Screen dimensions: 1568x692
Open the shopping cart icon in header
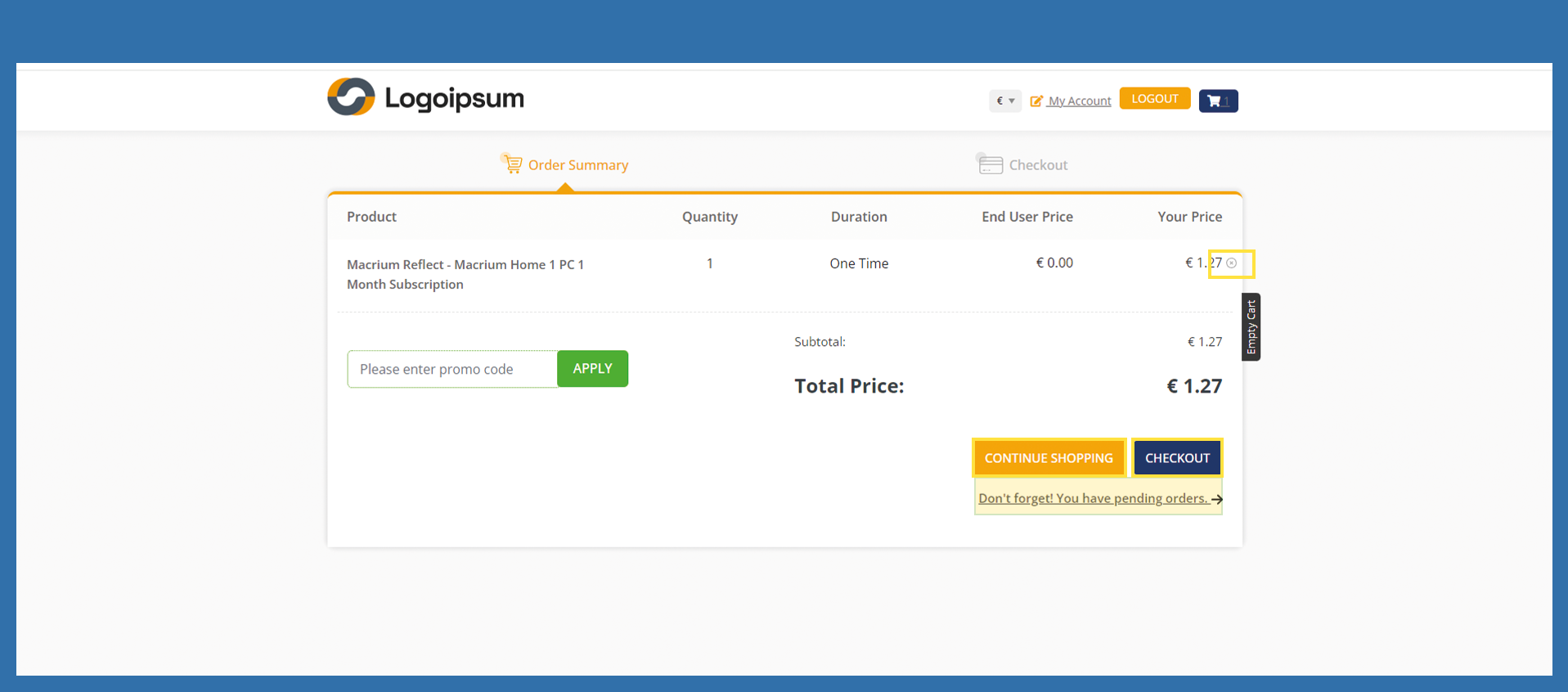(x=1217, y=101)
